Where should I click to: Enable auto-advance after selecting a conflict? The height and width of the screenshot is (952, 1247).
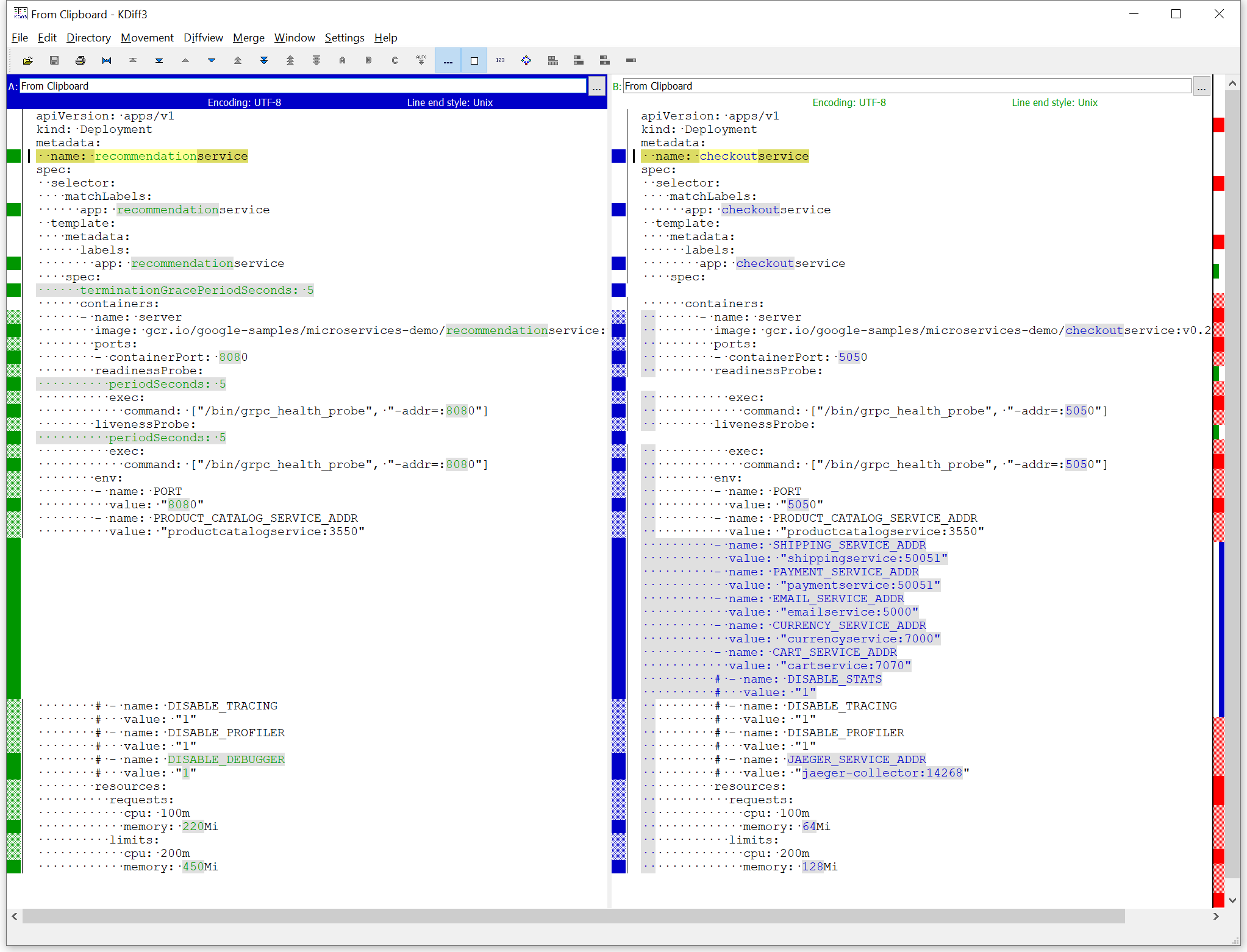(x=421, y=60)
